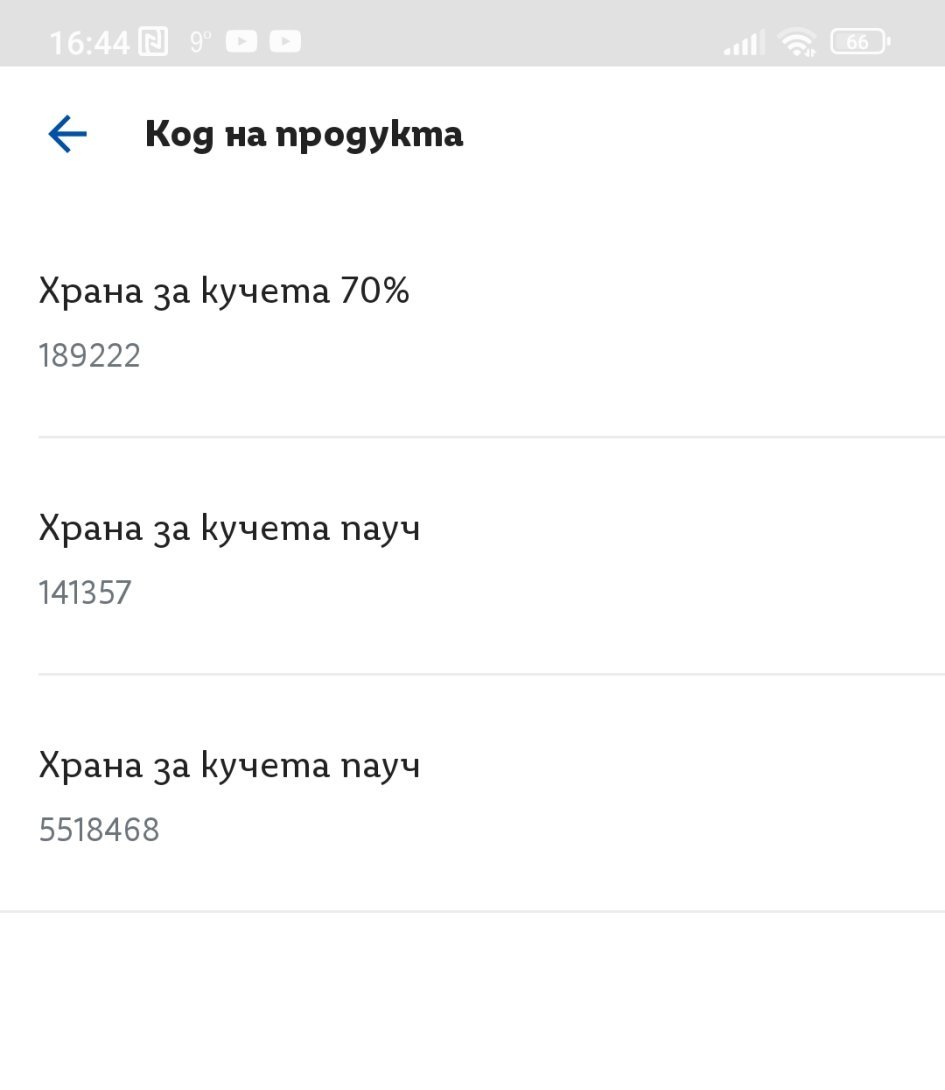Screen dimensions: 945x1090
Task: Tap the divider line below code 141357
Action: click(x=490, y=674)
